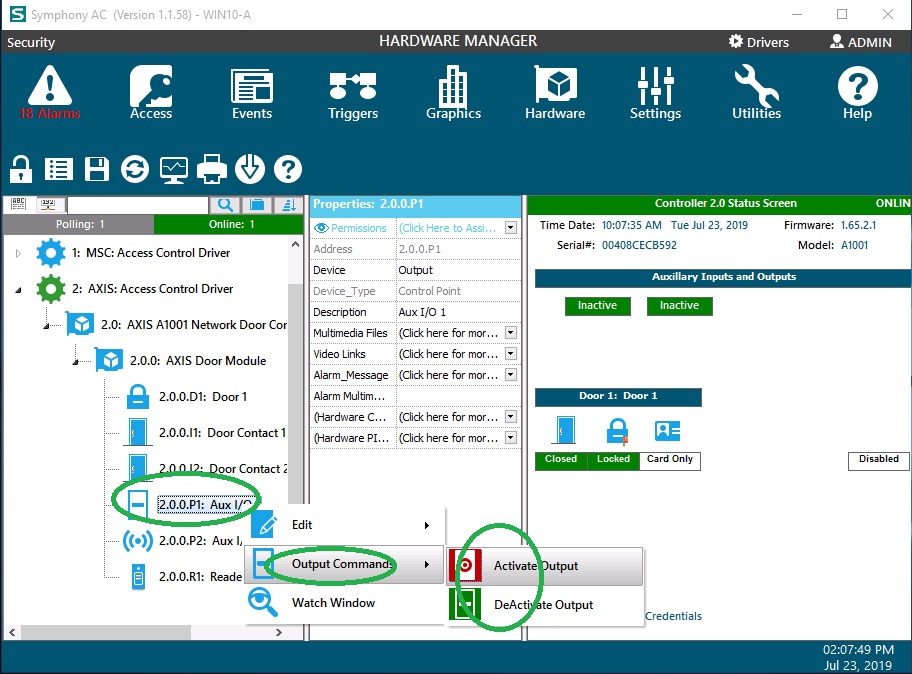Click the Permissions link in Properties
912x674 pixels.
358,228
